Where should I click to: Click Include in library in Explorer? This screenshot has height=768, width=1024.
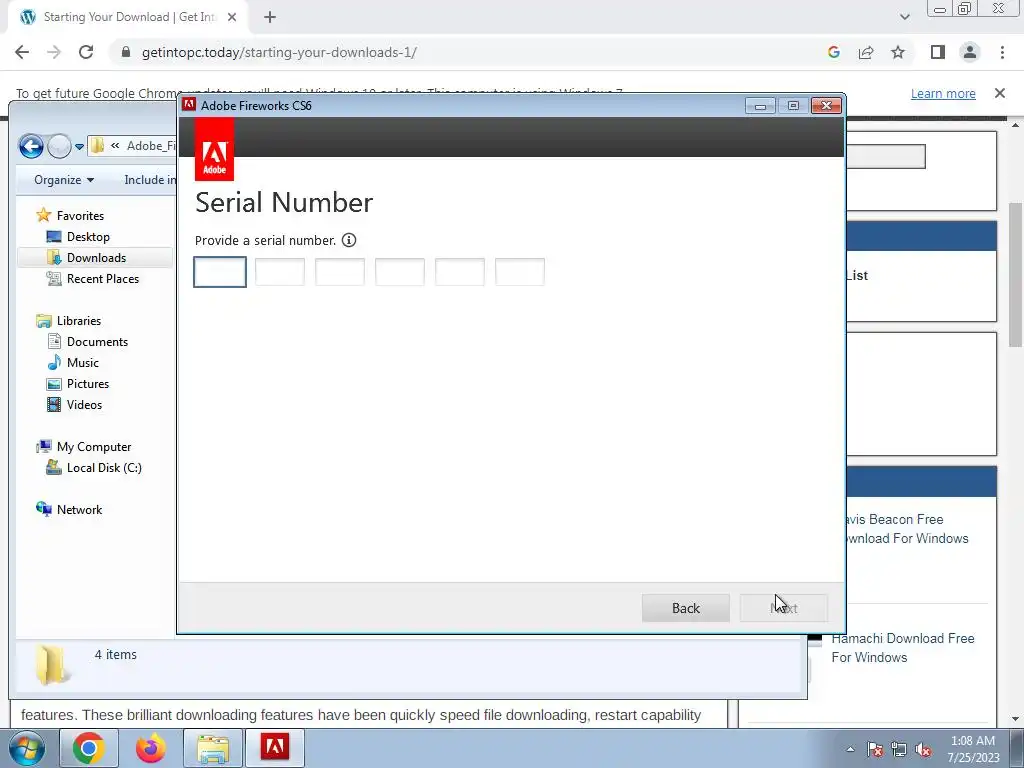150,180
